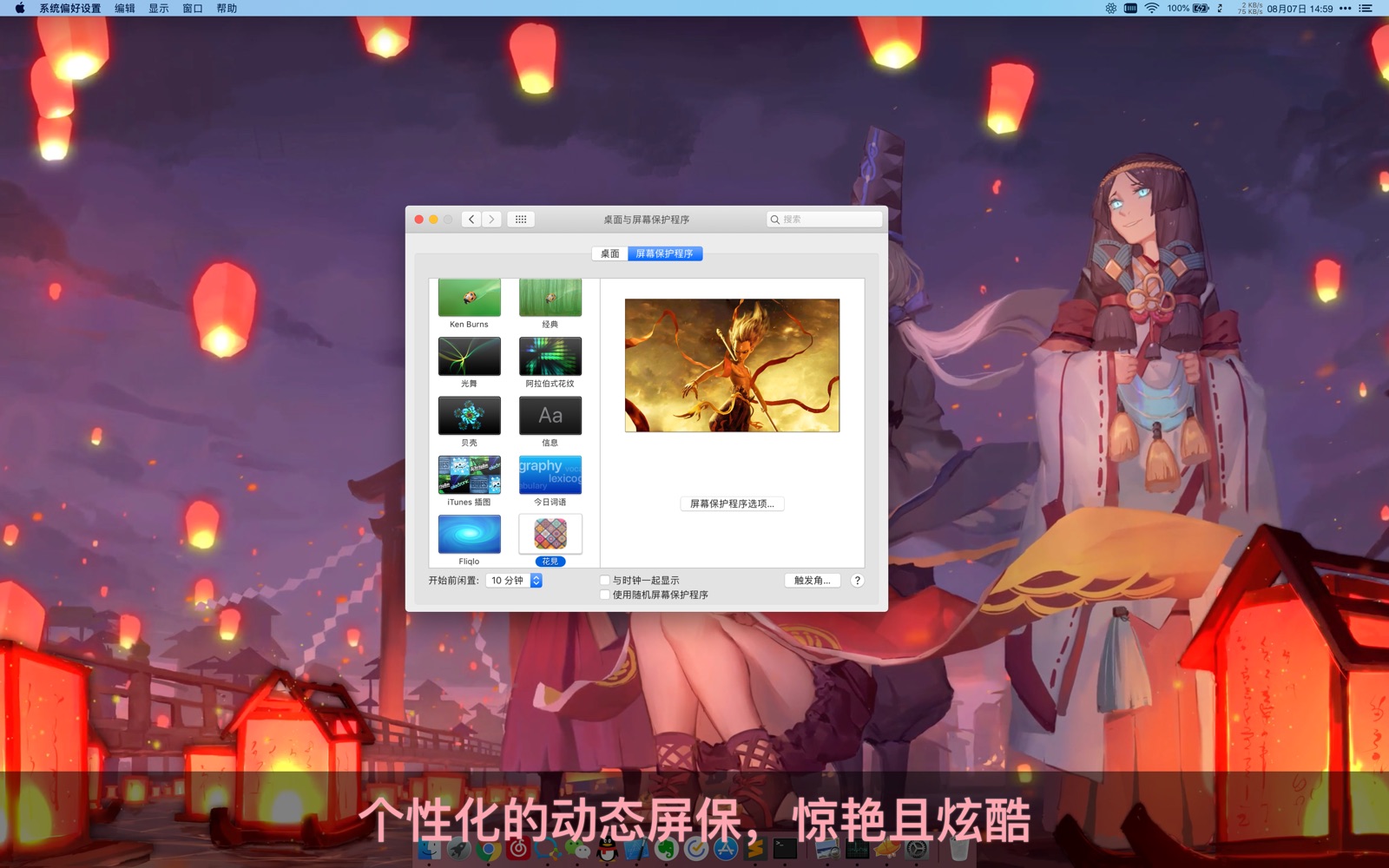This screenshot has height=868, width=1389.
Task: Click the screen saver preview image
Action: (732, 365)
